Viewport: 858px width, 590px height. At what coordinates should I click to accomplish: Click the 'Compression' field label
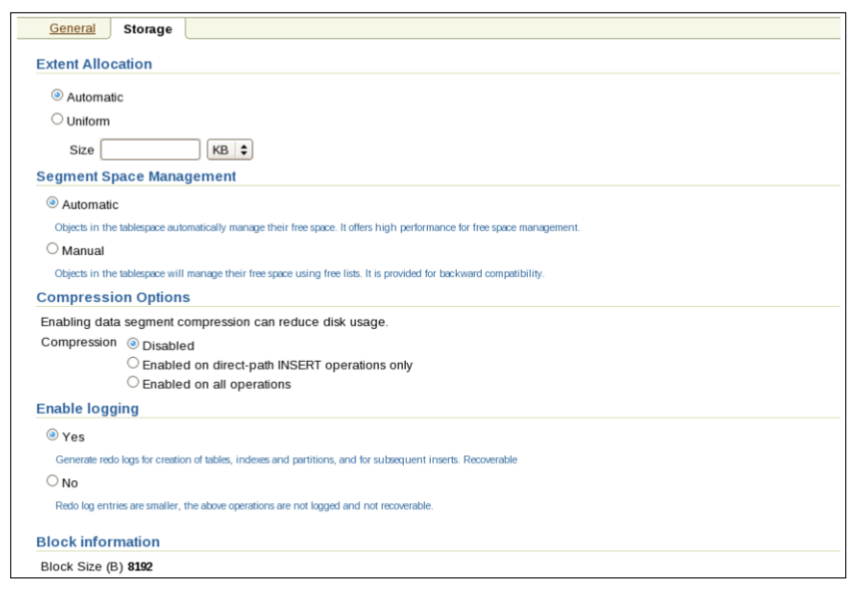click(x=79, y=342)
